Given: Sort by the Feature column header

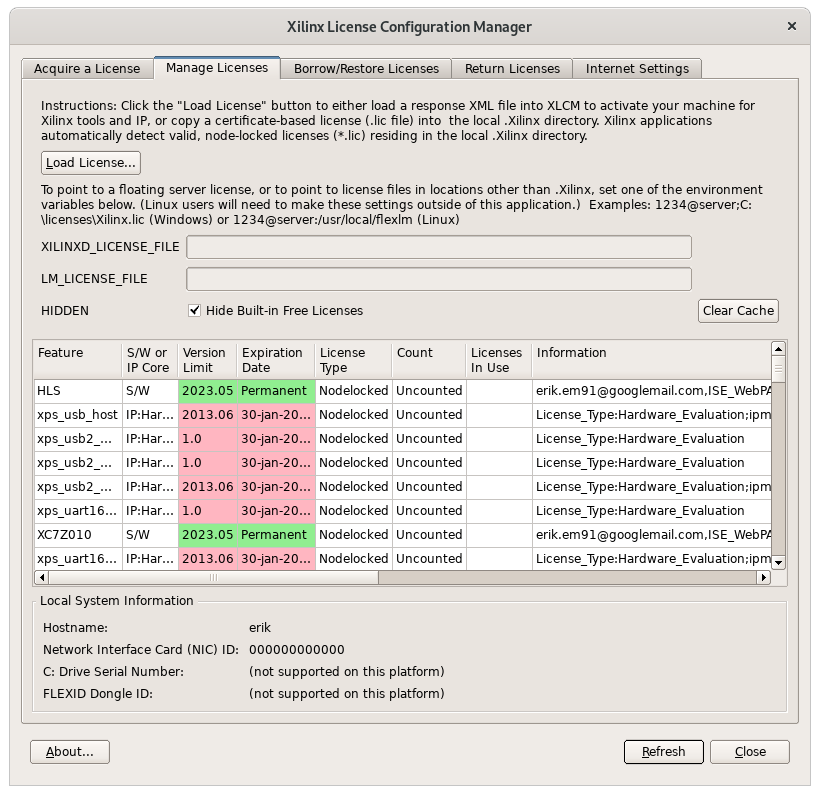Looking at the screenshot, I should coord(78,360).
